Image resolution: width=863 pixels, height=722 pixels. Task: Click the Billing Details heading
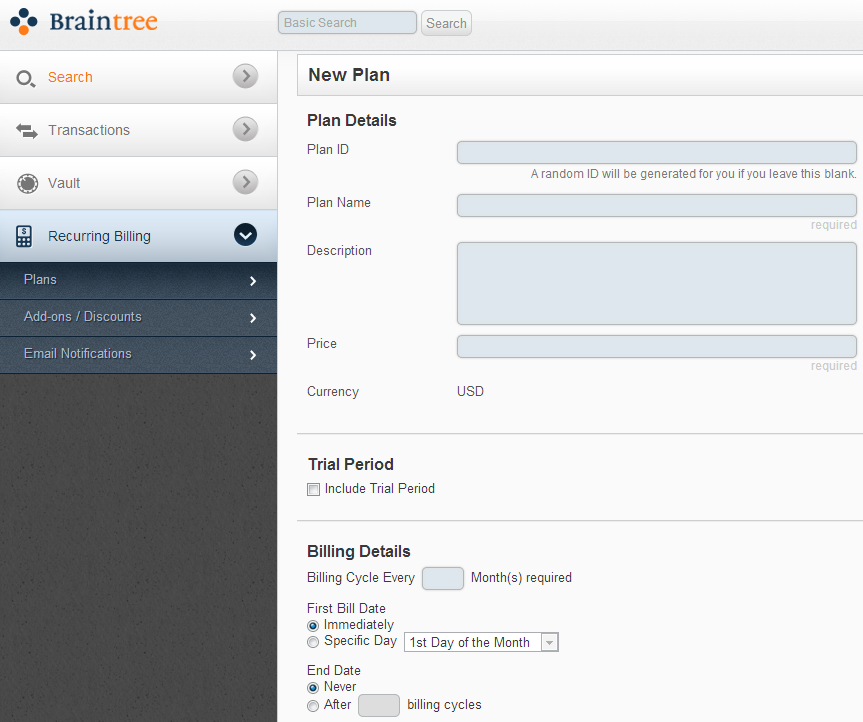click(359, 551)
